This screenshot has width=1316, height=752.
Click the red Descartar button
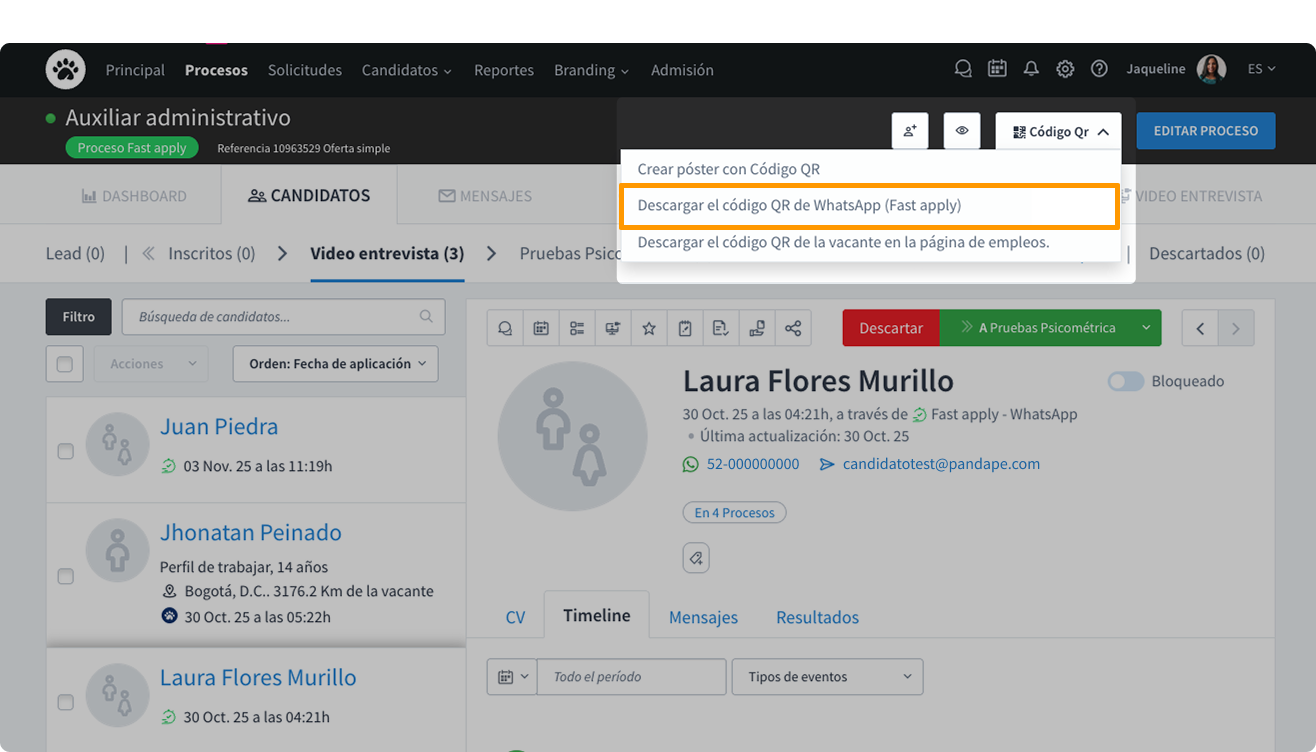tap(890, 328)
